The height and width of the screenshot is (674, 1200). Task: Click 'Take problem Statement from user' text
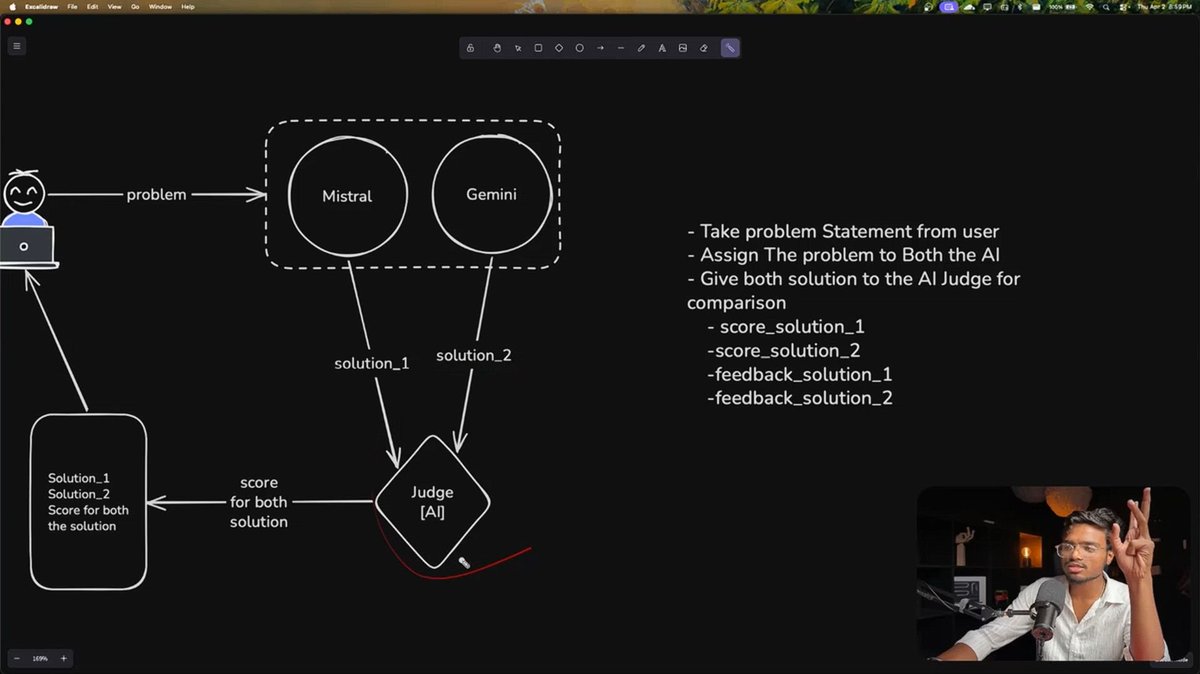(849, 231)
